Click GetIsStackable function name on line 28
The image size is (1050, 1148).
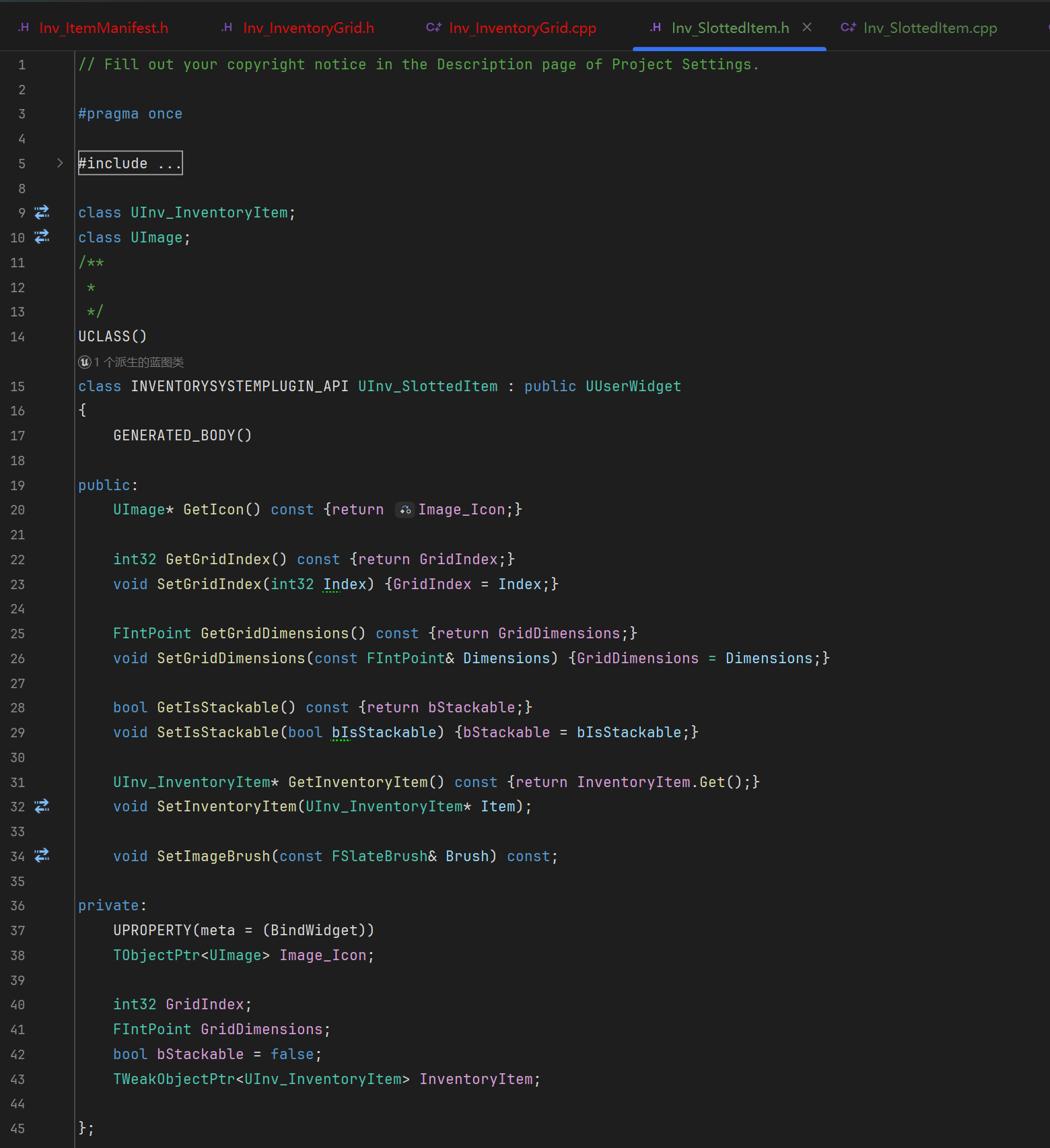click(x=218, y=708)
